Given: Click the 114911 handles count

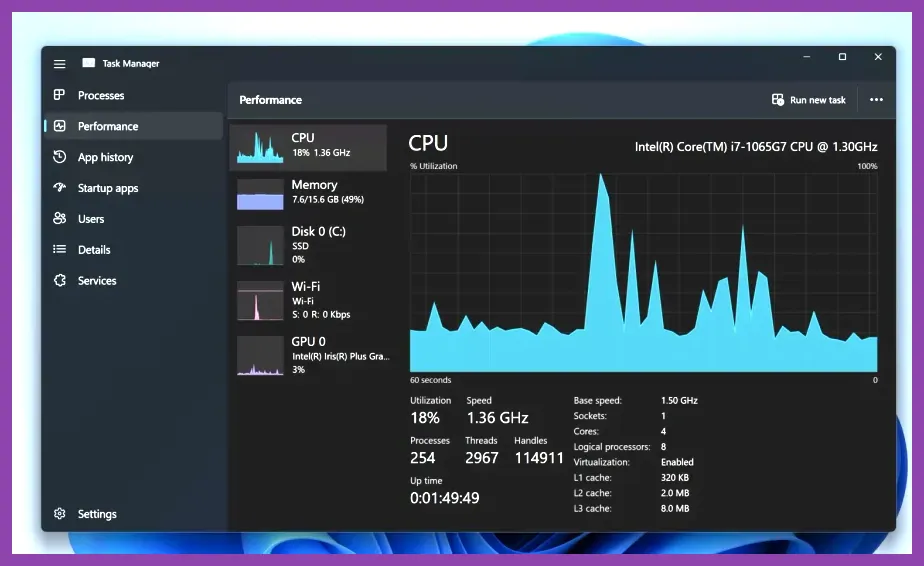Looking at the screenshot, I should [539, 458].
